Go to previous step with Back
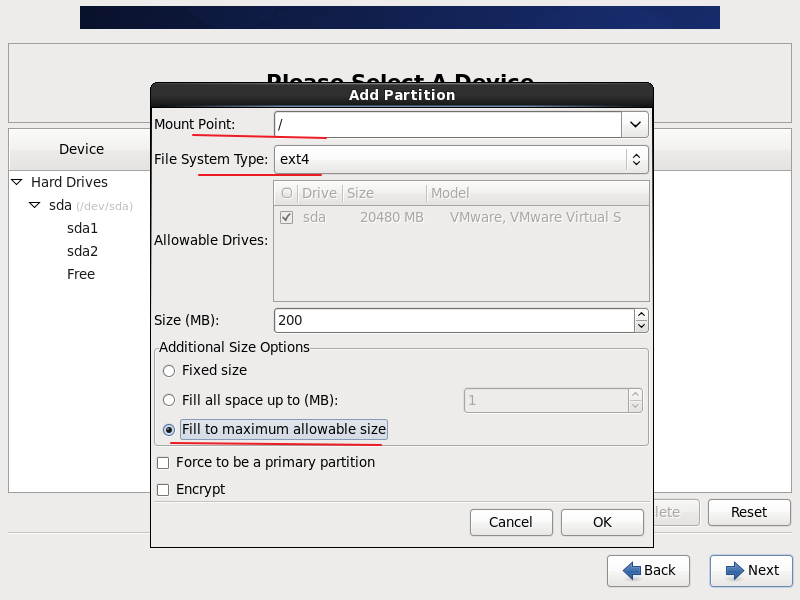This screenshot has height=600, width=800. click(x=648, y=571)
